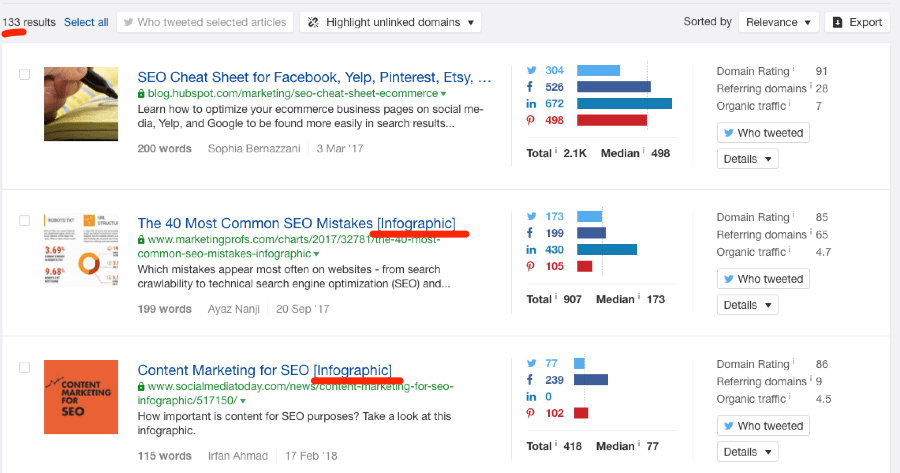Click the LinkedIn icon in the MarketingProfs result

531,250
